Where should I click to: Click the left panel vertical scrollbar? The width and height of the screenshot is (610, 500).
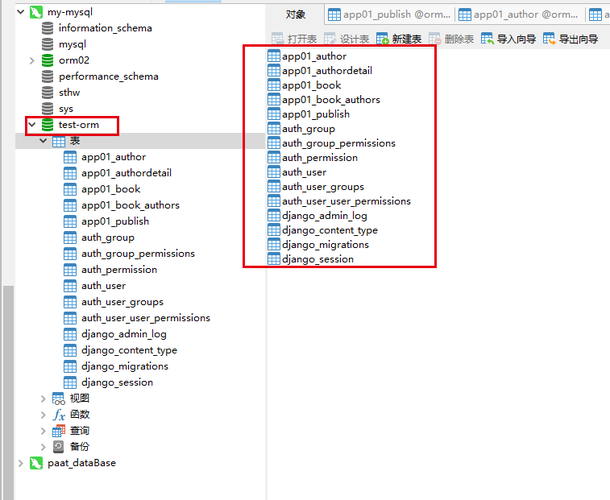[x=8, y=392]
